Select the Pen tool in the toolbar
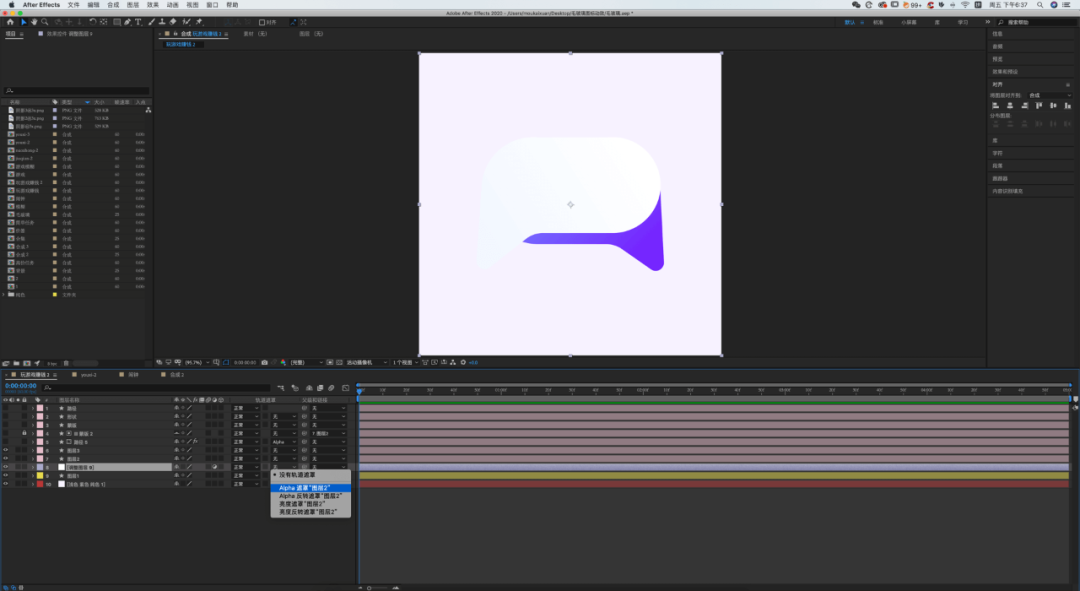The height and width of the screenshot is (591, 1080). 129,21
